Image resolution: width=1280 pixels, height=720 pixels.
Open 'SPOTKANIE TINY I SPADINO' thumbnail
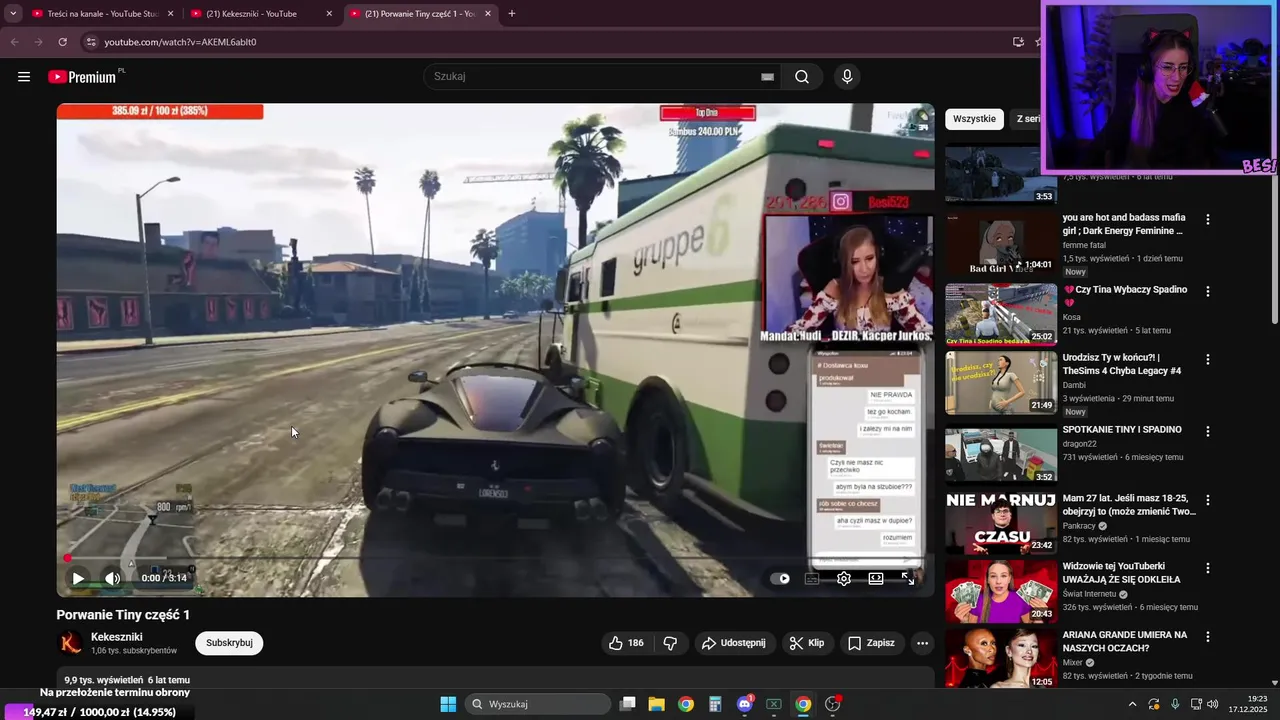point(1001,456)
